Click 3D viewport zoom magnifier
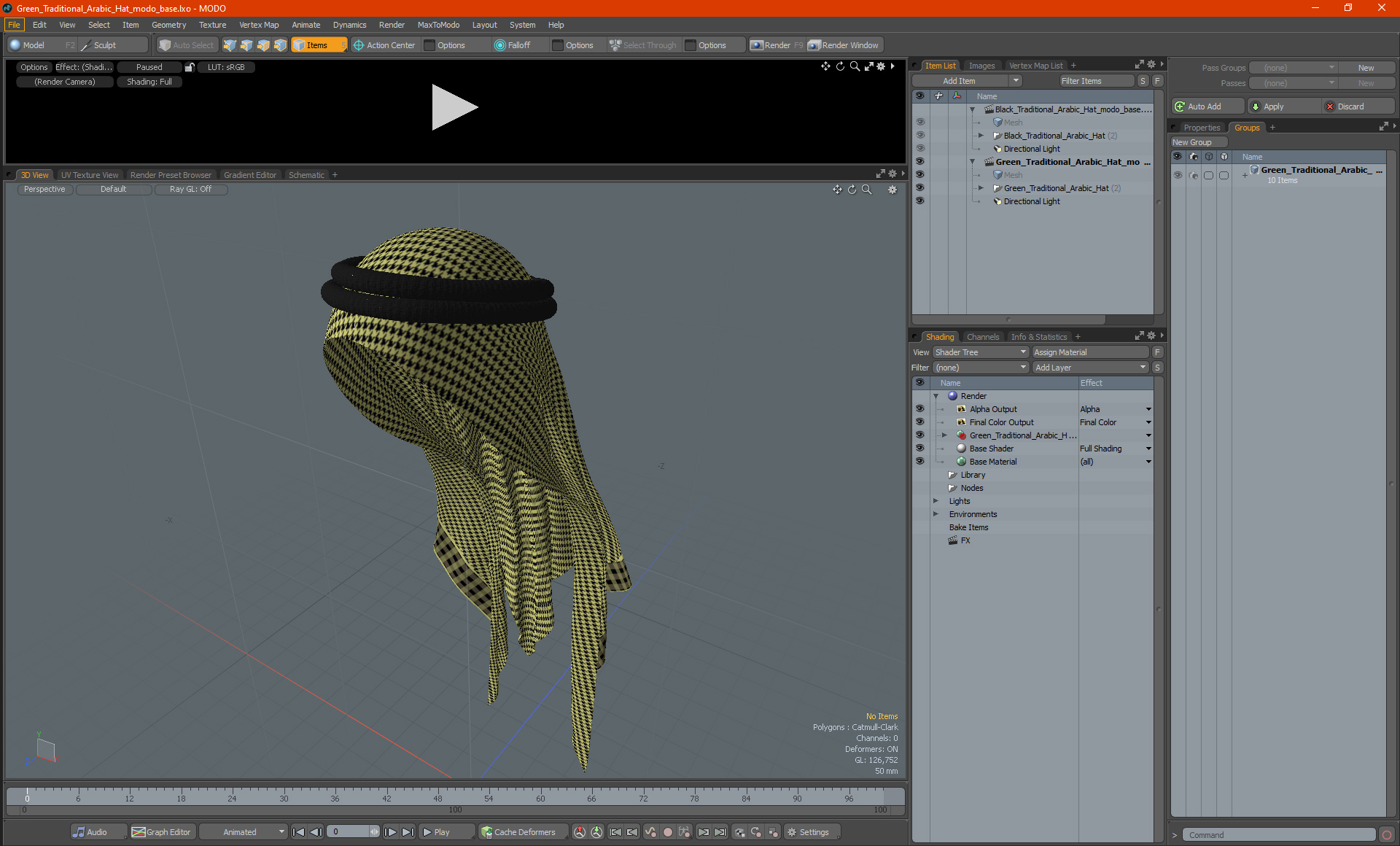This screenshot has height=846, width=1400. tap(866, 190)
